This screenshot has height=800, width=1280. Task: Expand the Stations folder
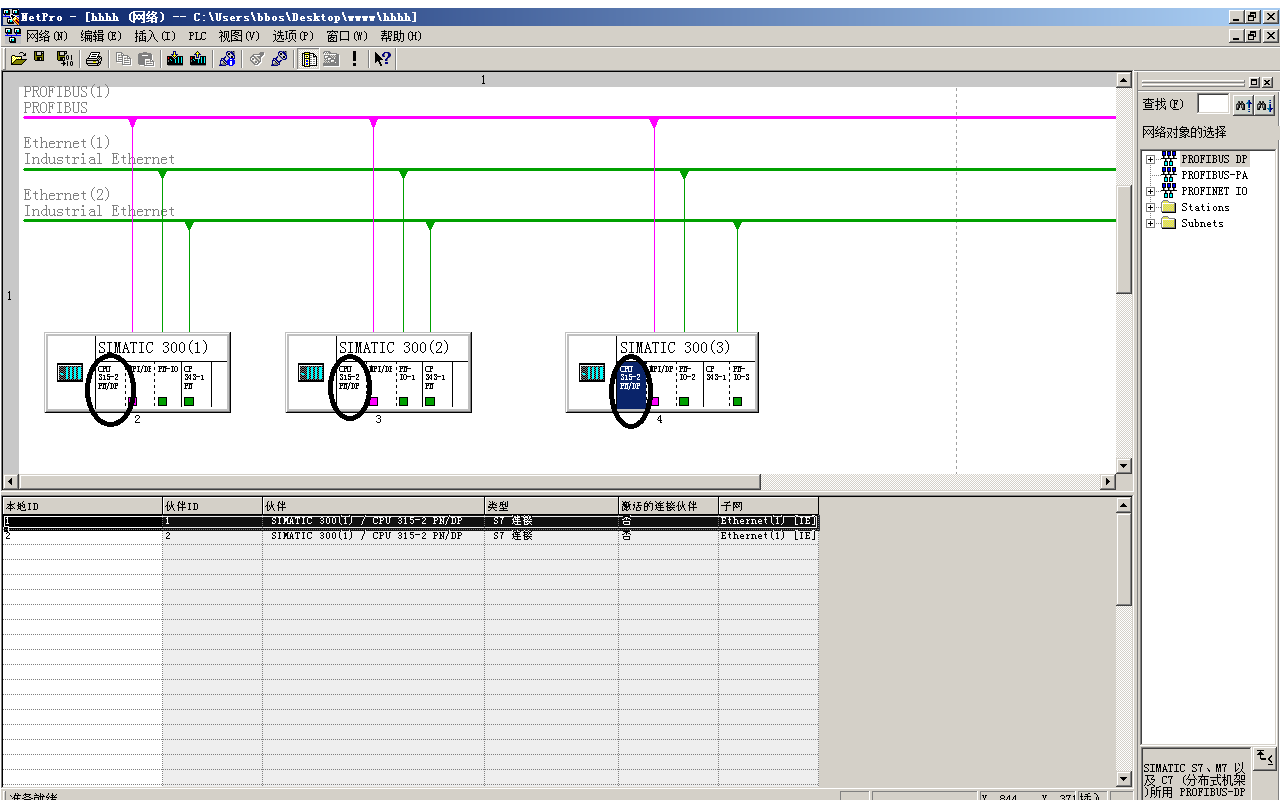(x=1150, y=207)
